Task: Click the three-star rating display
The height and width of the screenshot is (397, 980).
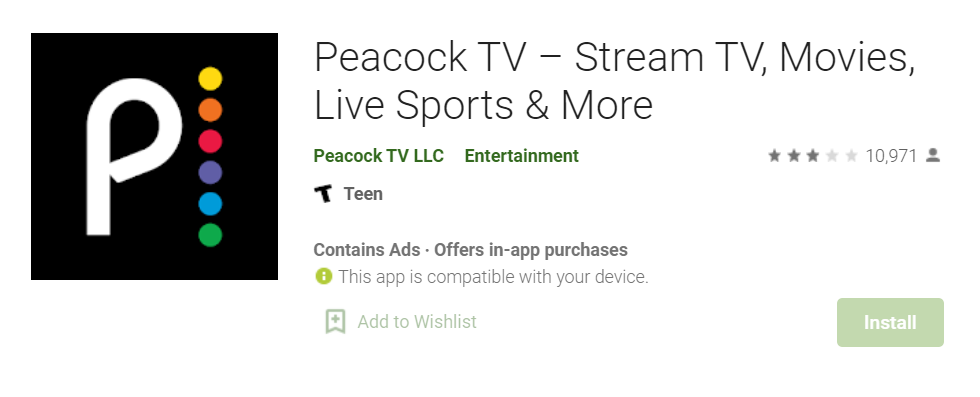Action: click(812, 156)
